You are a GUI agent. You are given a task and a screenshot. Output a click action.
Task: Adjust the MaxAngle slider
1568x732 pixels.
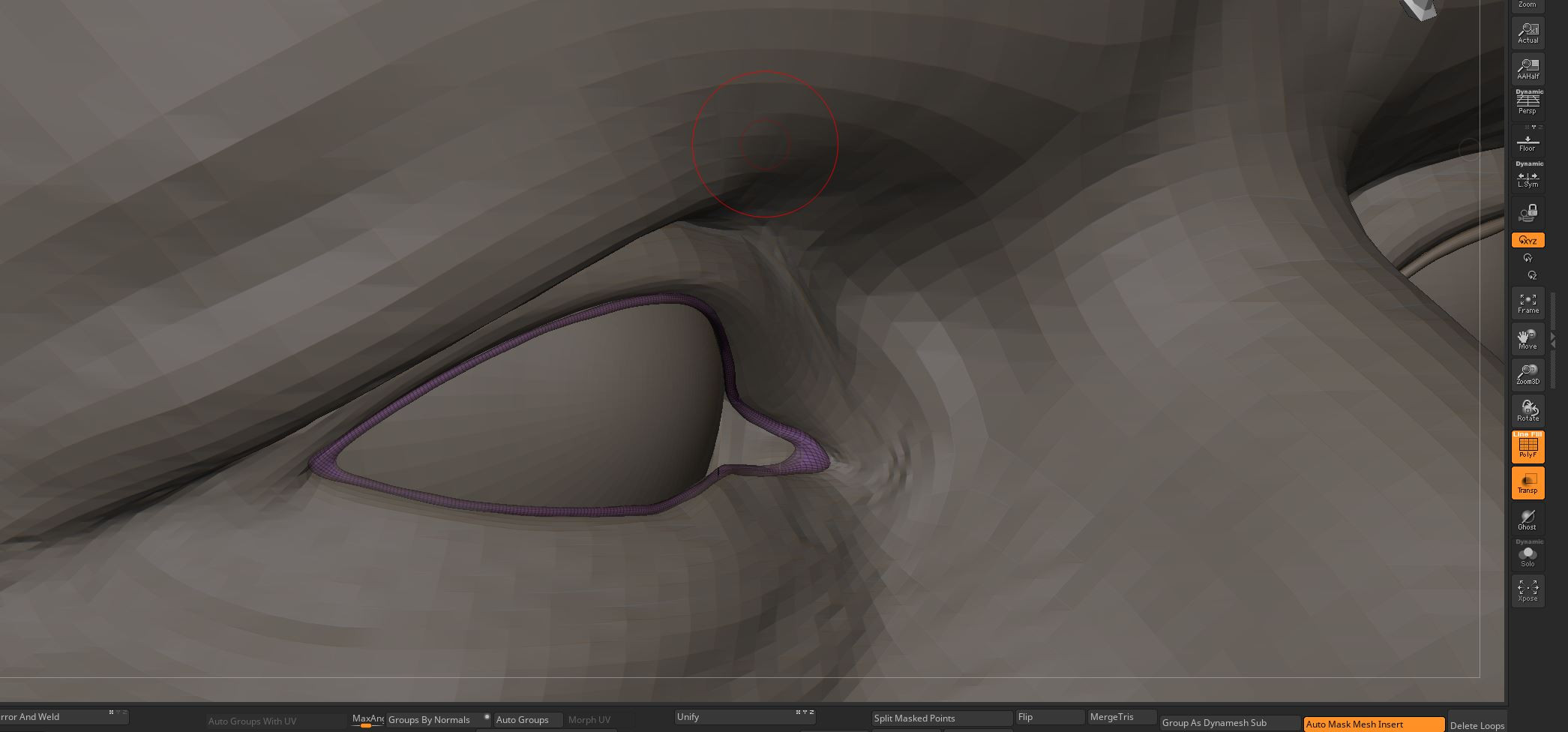tap(367, 719)
